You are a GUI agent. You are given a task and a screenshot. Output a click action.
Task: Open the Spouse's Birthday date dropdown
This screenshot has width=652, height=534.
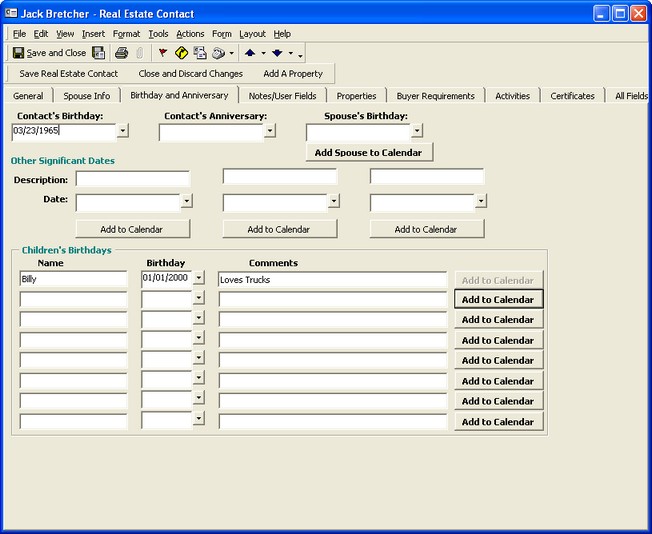[x=417, y=131]
